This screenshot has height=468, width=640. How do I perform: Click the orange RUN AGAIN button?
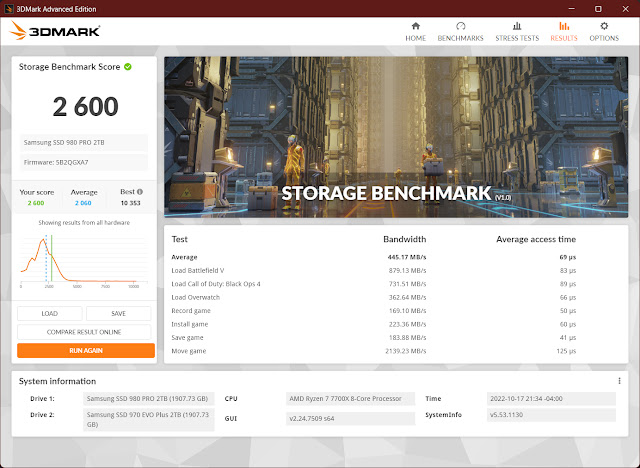tap(86, 350)
